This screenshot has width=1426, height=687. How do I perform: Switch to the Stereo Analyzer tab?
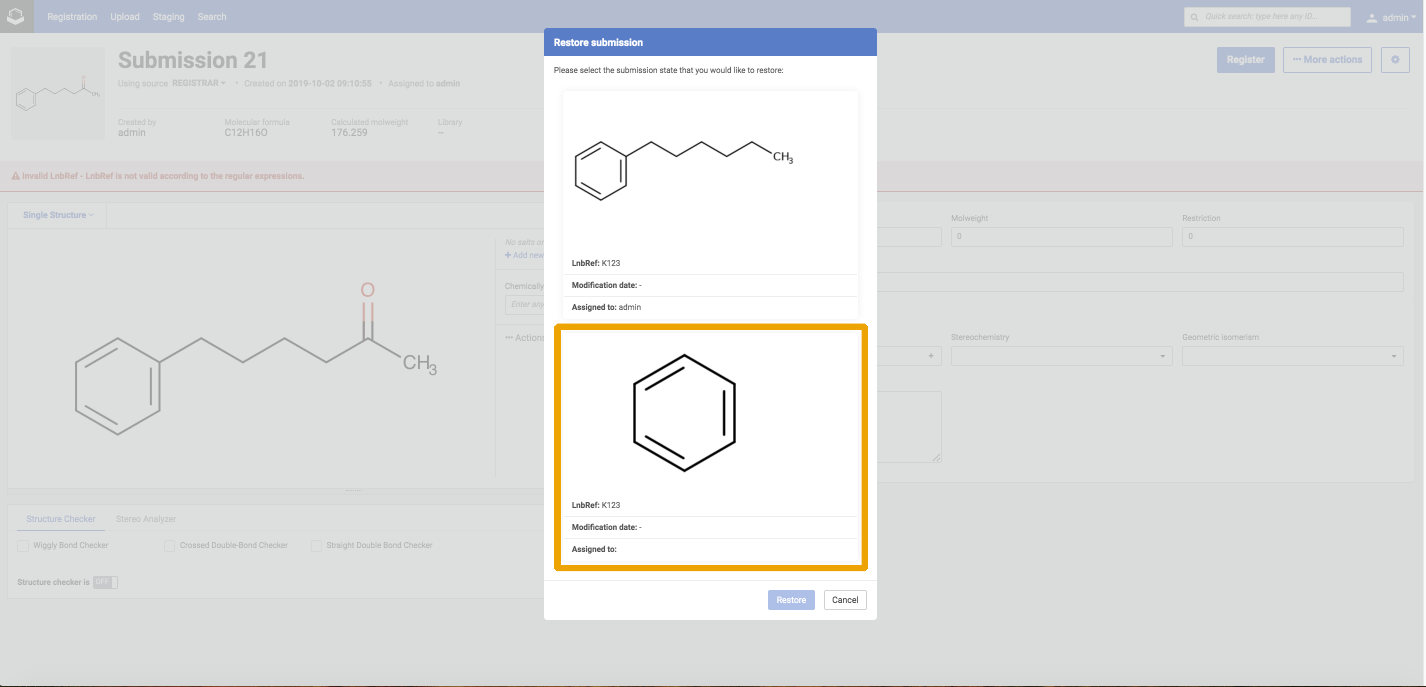pyautogui.click(x=146, y=519)
